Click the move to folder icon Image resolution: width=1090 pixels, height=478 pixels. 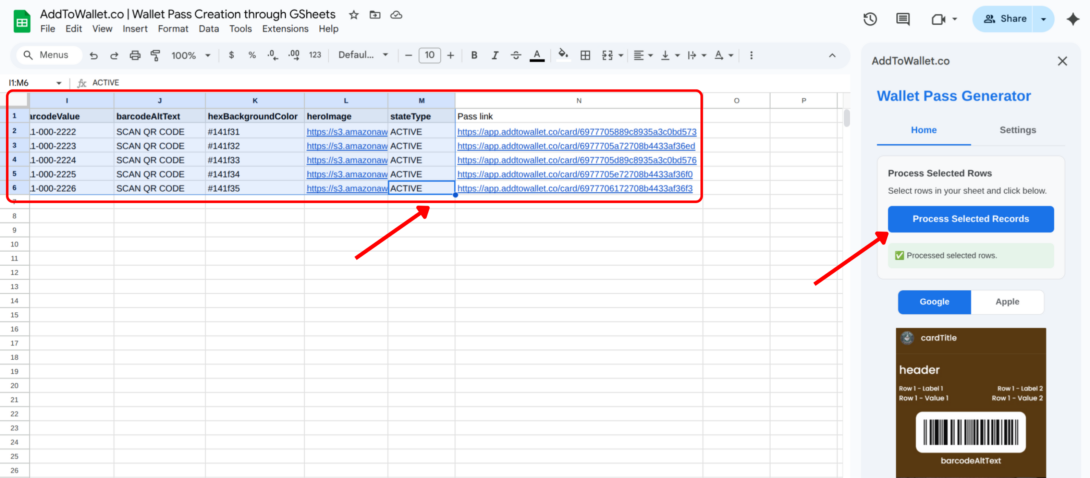[x=375, y=15]
